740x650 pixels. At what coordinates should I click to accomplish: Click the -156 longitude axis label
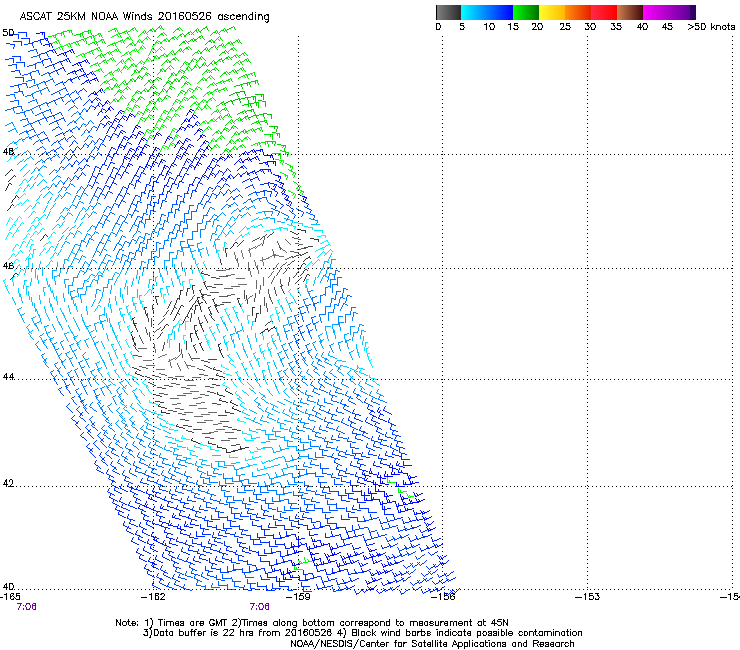443,597
